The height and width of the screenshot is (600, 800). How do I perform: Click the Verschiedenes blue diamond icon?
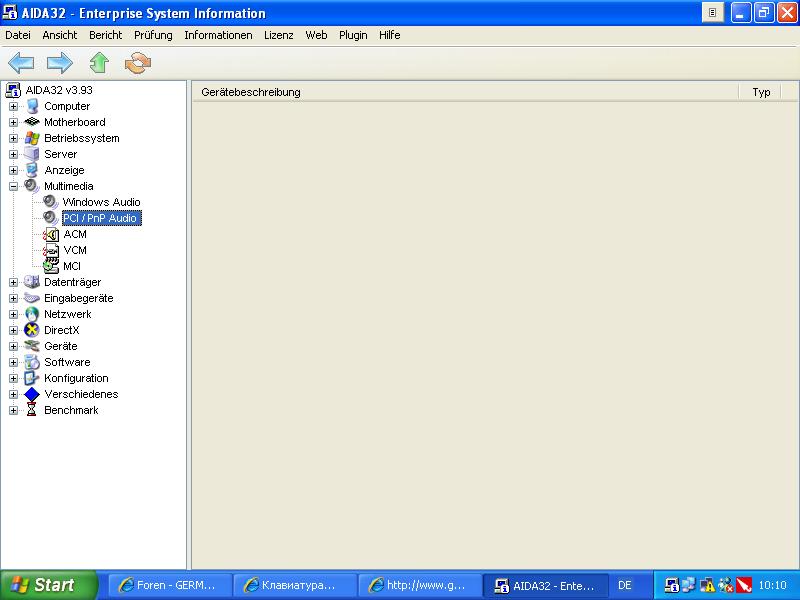click(32, 394)
